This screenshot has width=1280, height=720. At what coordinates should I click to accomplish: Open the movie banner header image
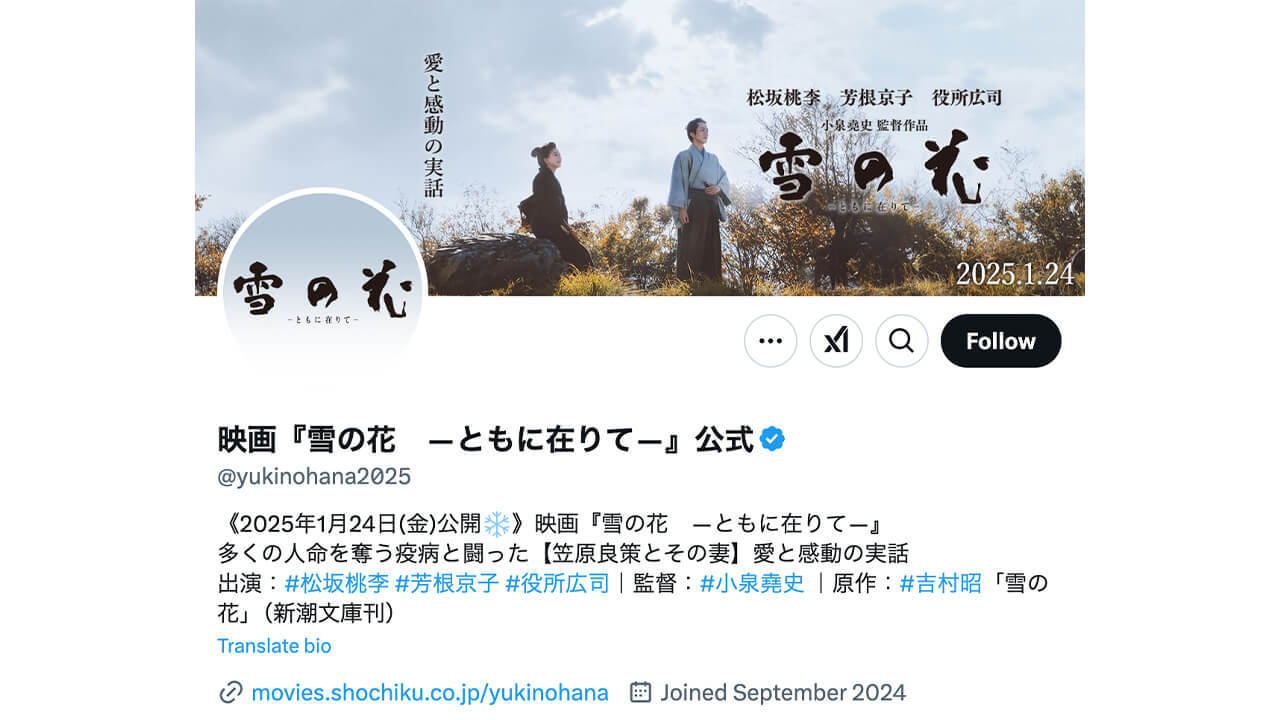click(x=640, y=148)
